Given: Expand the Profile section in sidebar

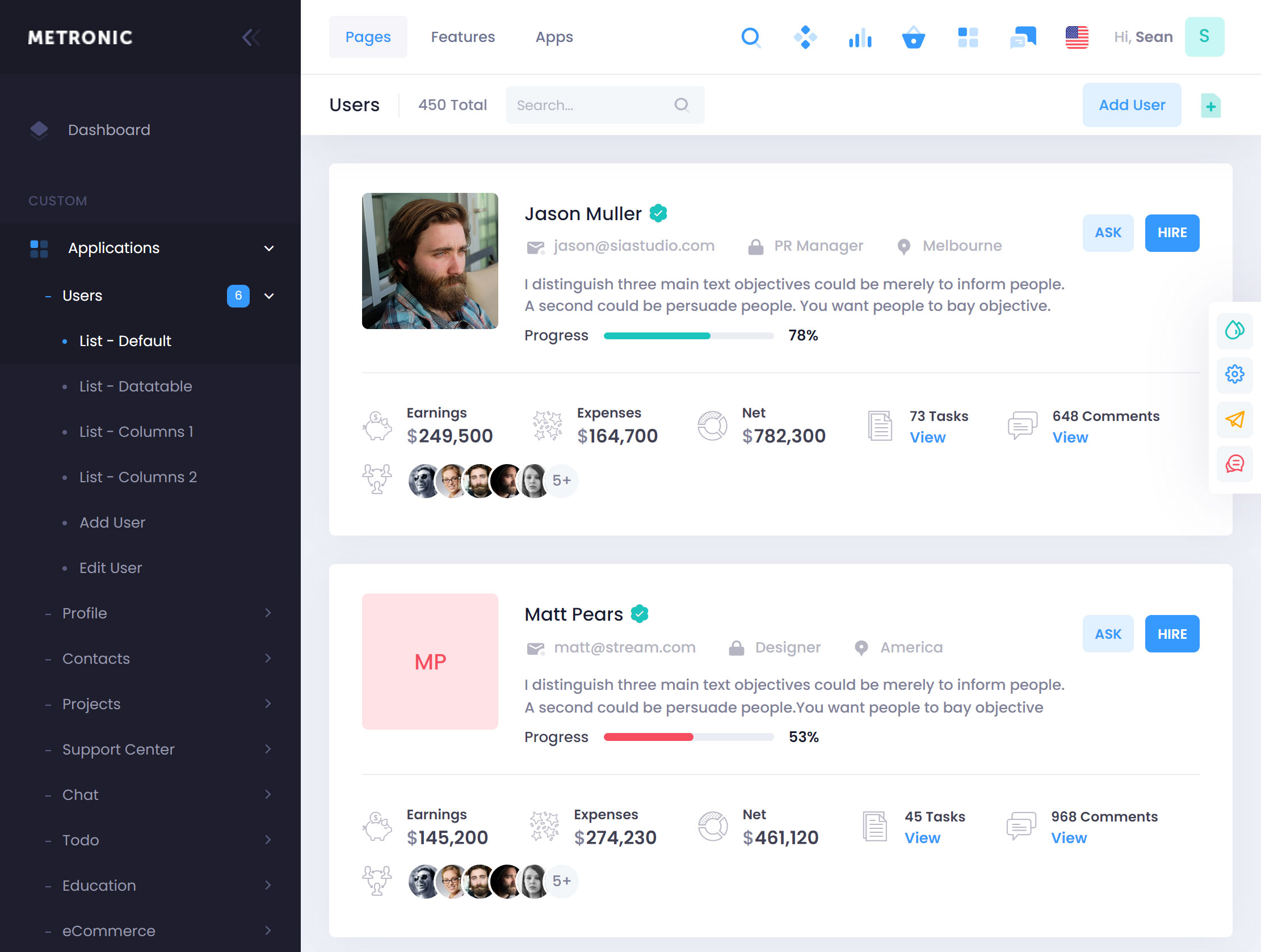Looking at the screenshot, I should tap(268, 612).
